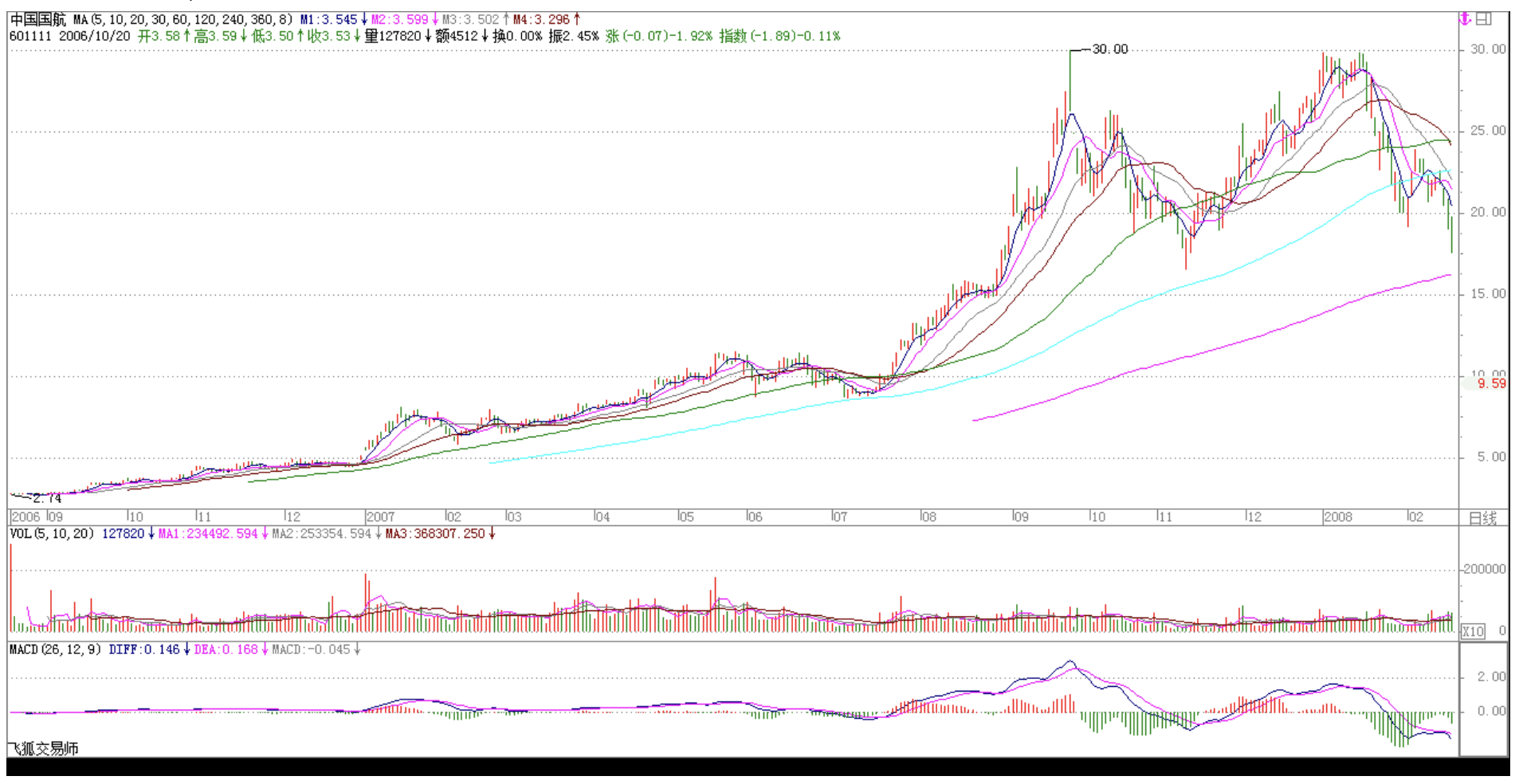Click the 2007 year marker on timeline
1519x784 pixels.
(x=380, y=517)
